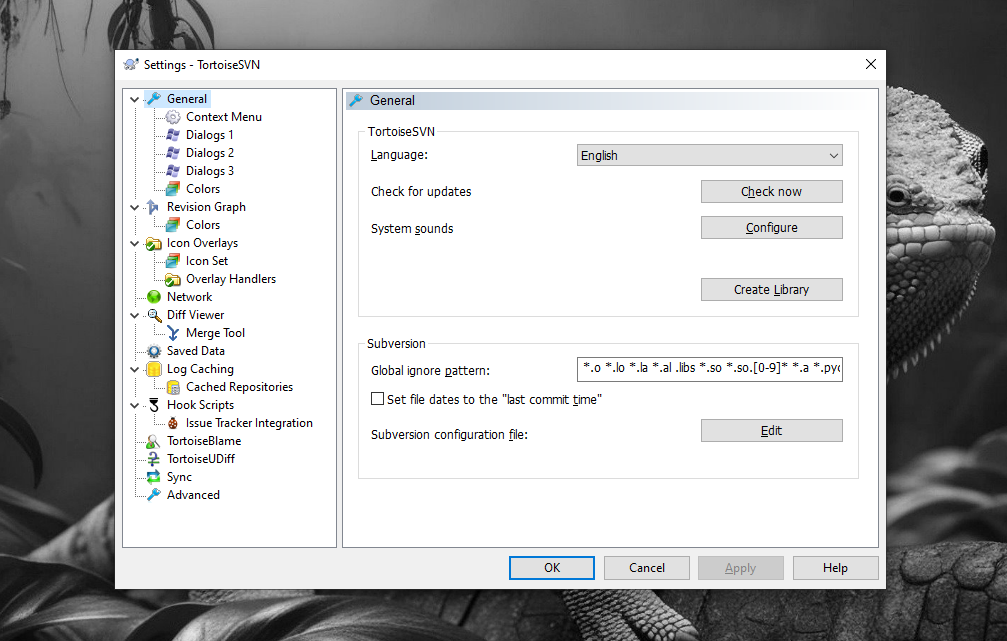This screenshot has width=1007, height=641.
Task: Collapse the Hook Scripts tree node
Action: click(x=134, y=405)
